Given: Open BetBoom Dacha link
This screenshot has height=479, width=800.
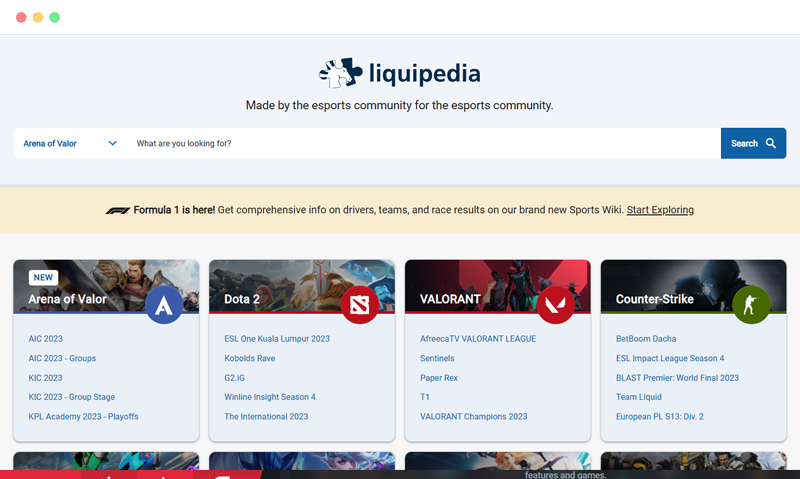Looking at the screenshot, I should click(646, 339).
